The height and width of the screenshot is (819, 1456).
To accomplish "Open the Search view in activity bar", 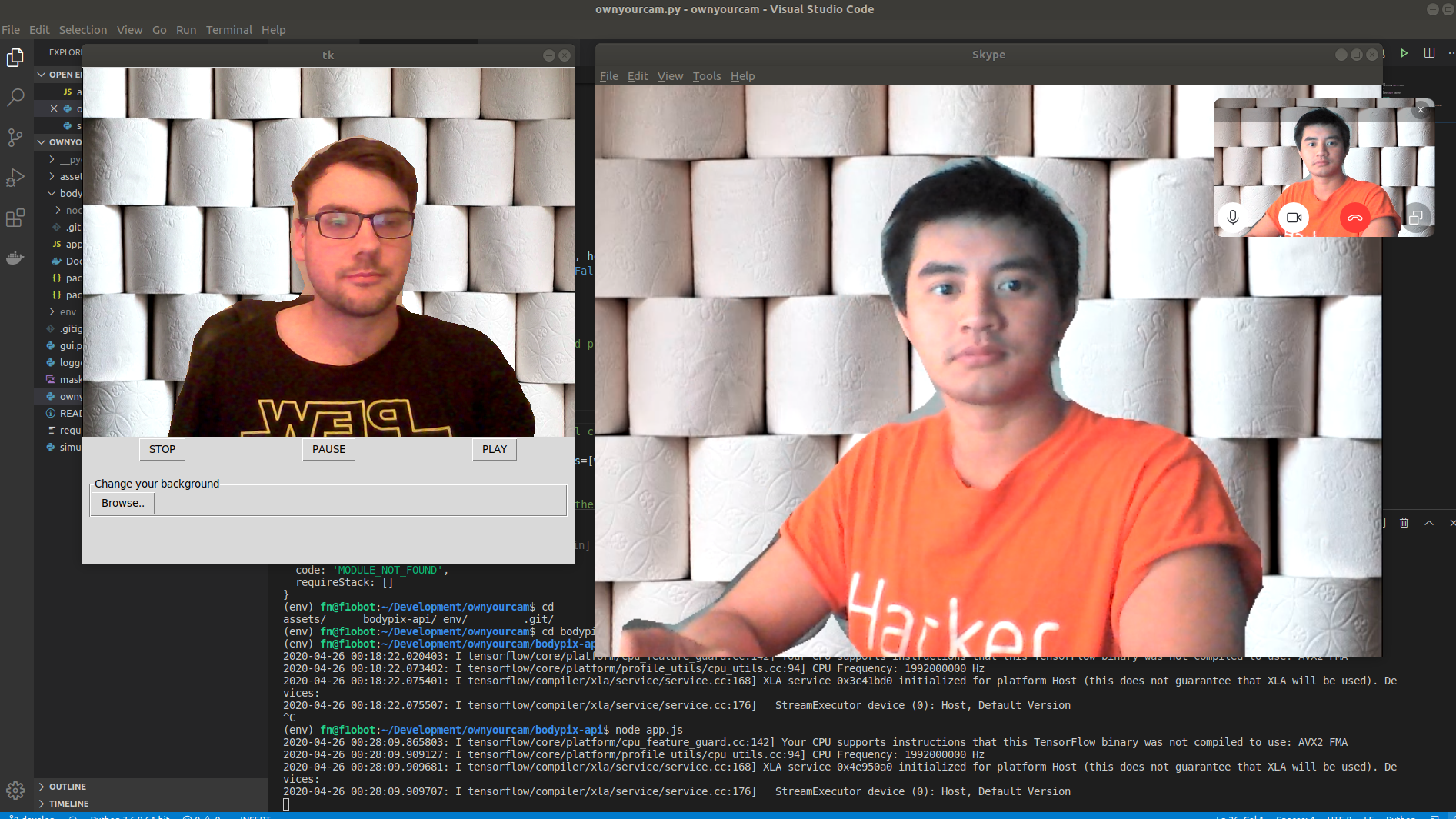I will point(15,98).
